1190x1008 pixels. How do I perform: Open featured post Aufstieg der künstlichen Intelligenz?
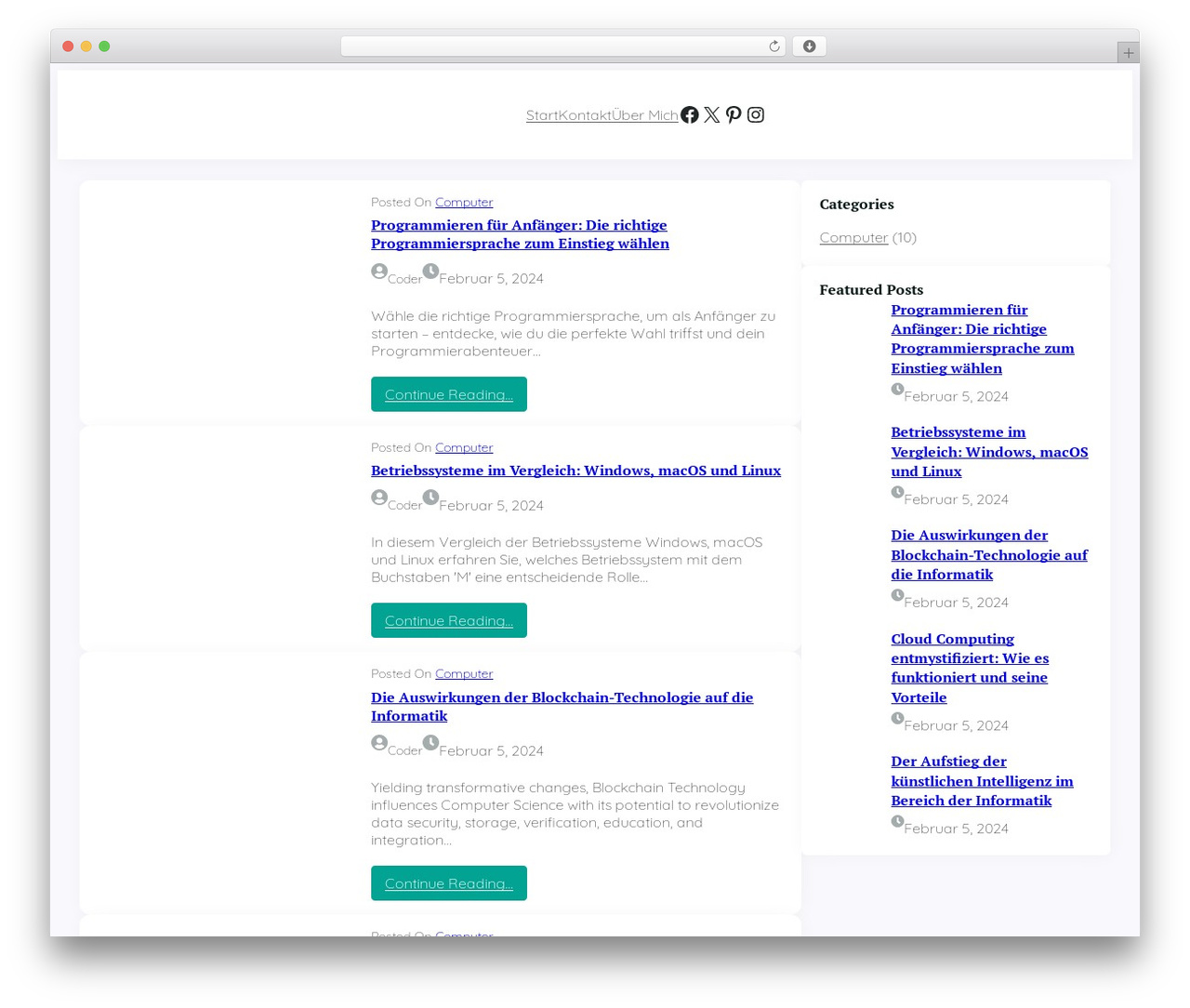[982, 781]
